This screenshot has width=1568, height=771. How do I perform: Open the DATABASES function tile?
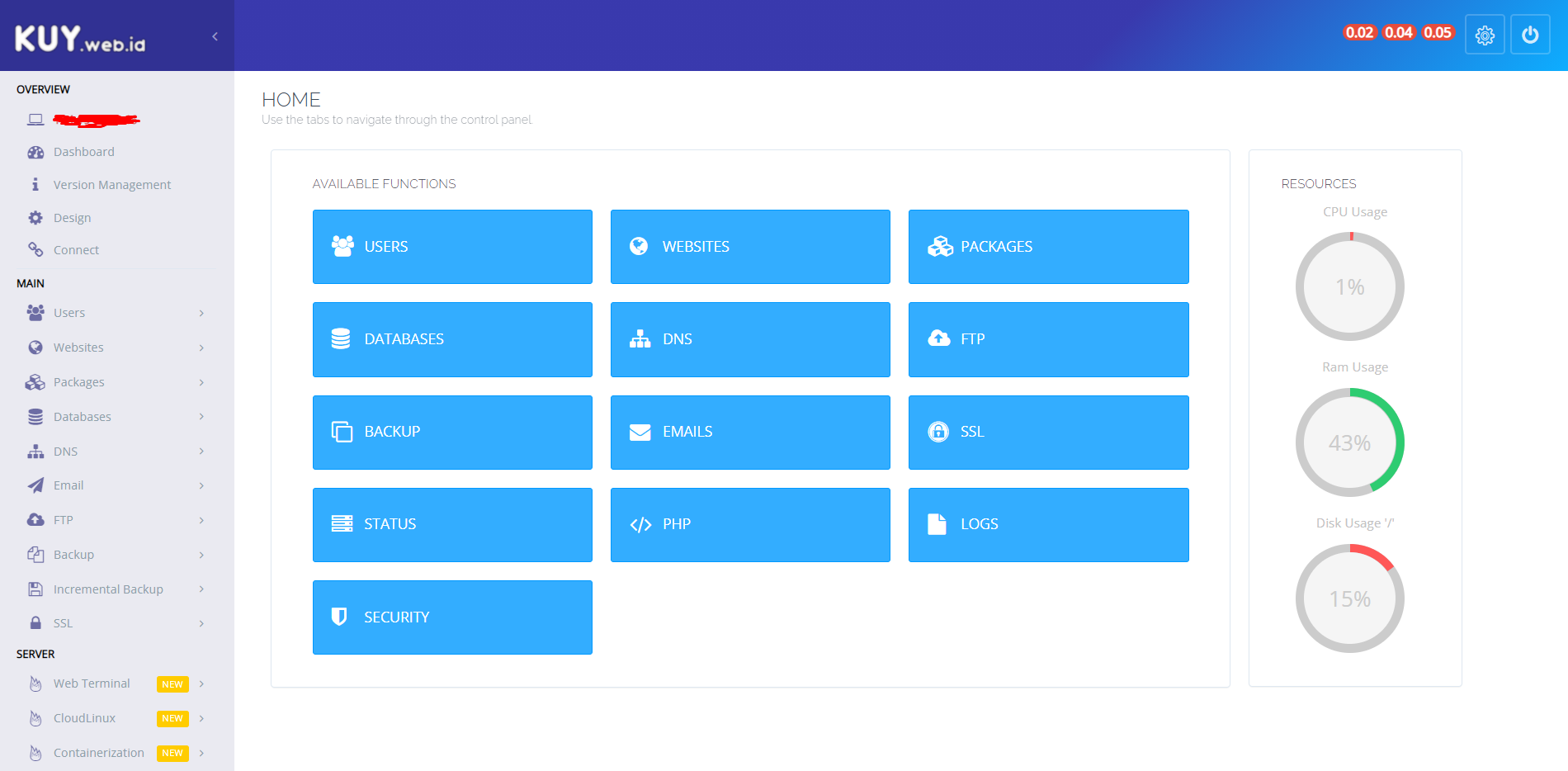point(452,338)
